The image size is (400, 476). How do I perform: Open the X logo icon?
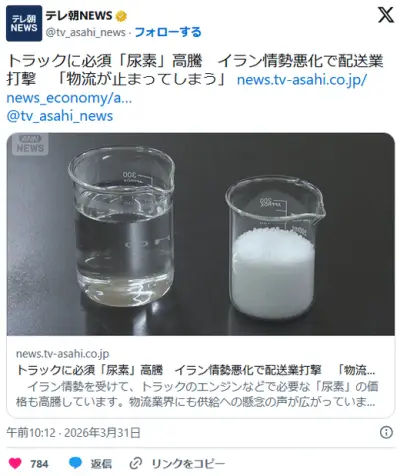point(386,15)
